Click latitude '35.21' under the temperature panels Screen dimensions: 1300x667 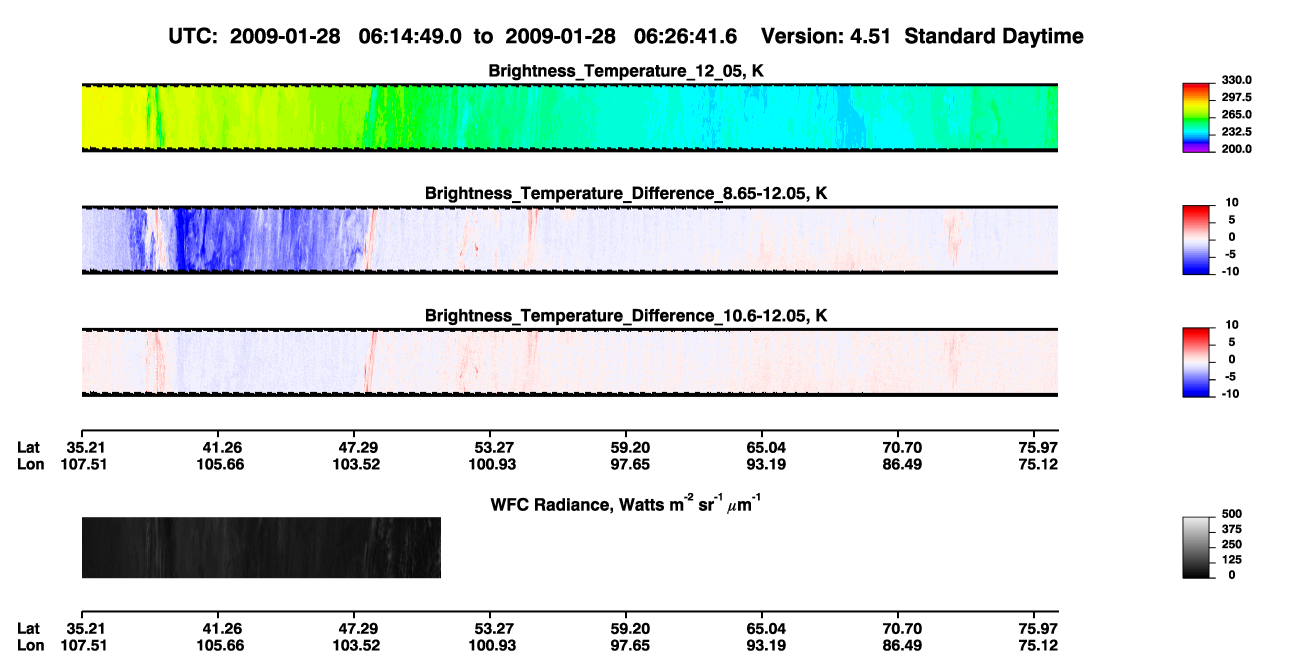pos(85,448)
